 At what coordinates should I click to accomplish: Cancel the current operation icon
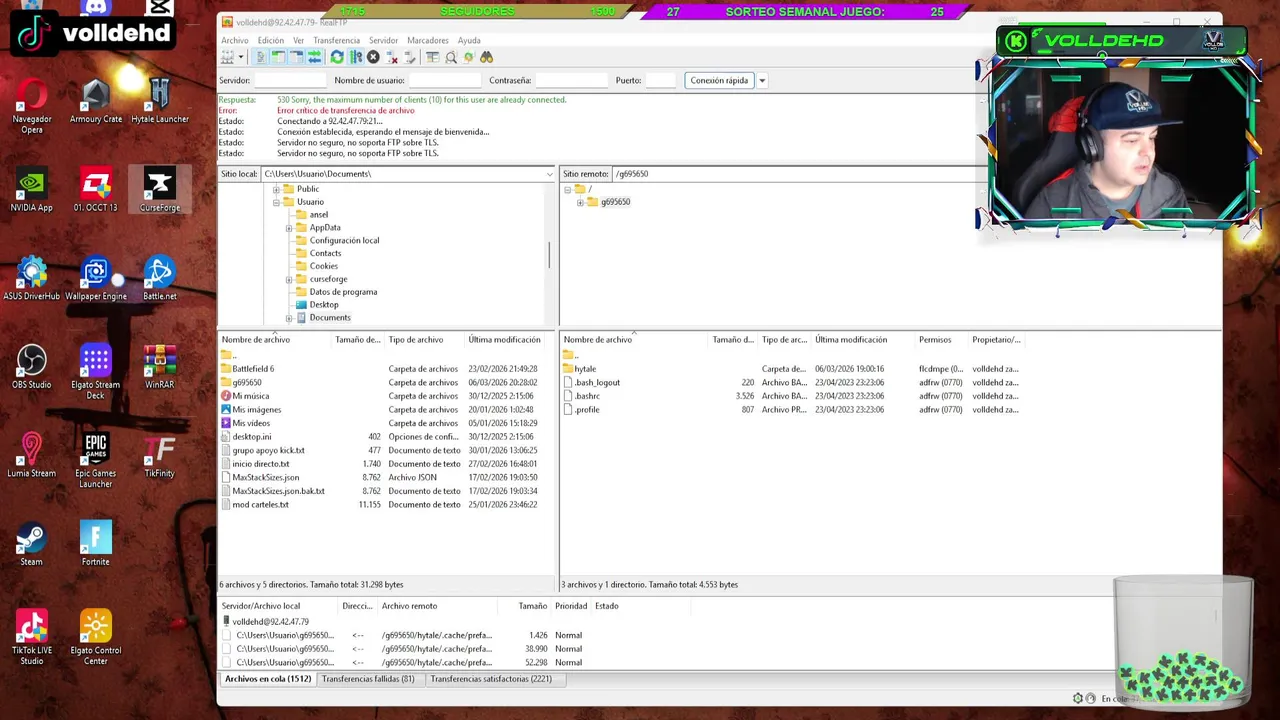373,57
